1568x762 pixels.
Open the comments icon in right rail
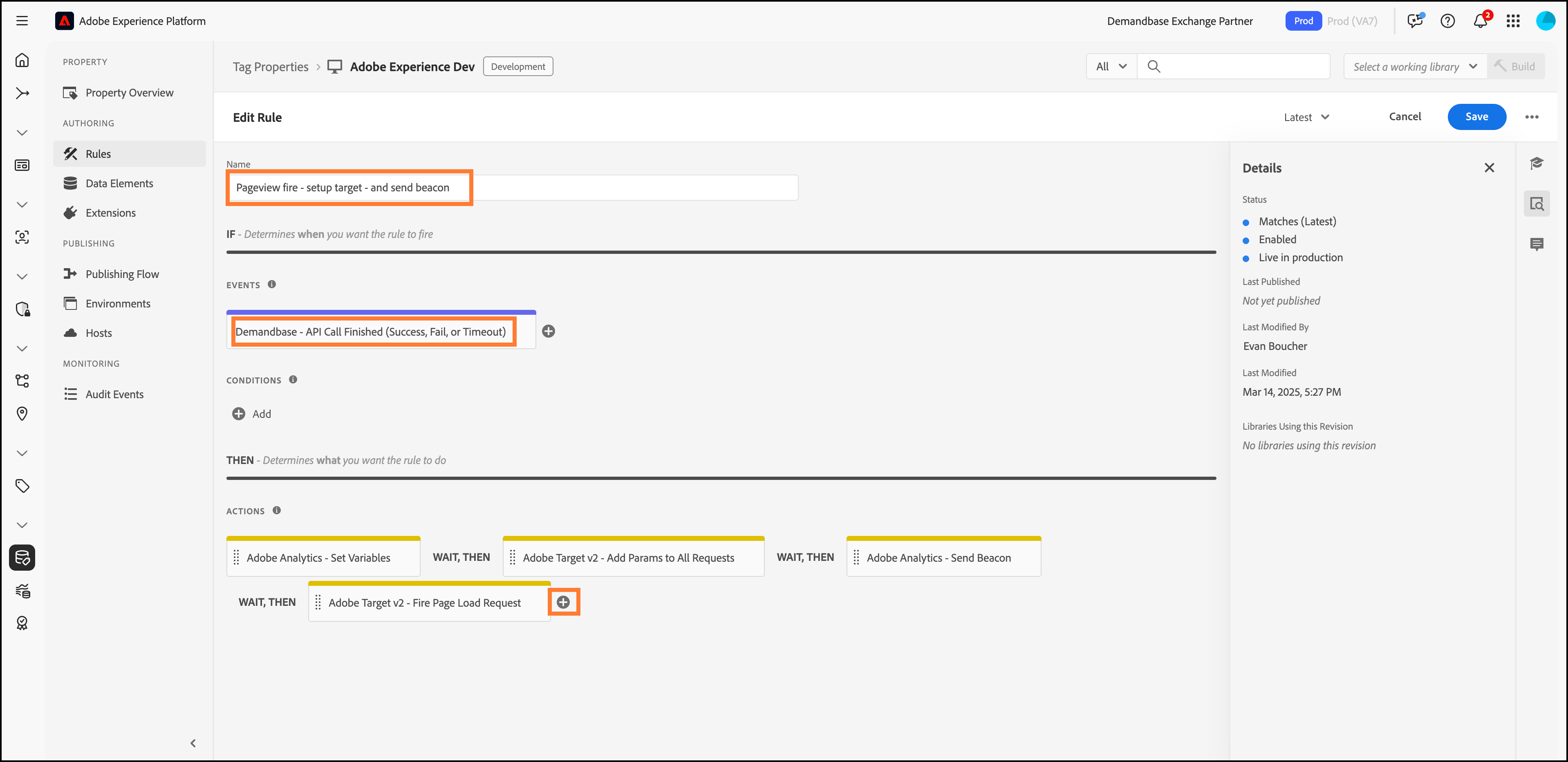[1537, 244]
